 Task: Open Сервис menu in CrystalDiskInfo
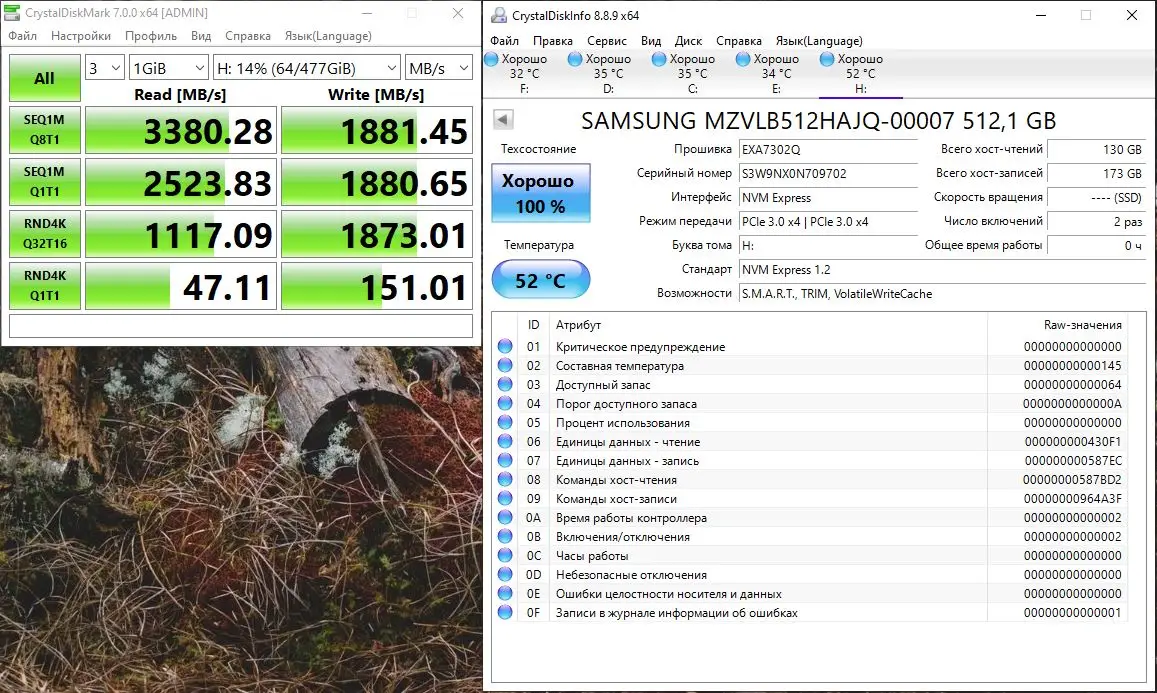click(x=607, y=41)
